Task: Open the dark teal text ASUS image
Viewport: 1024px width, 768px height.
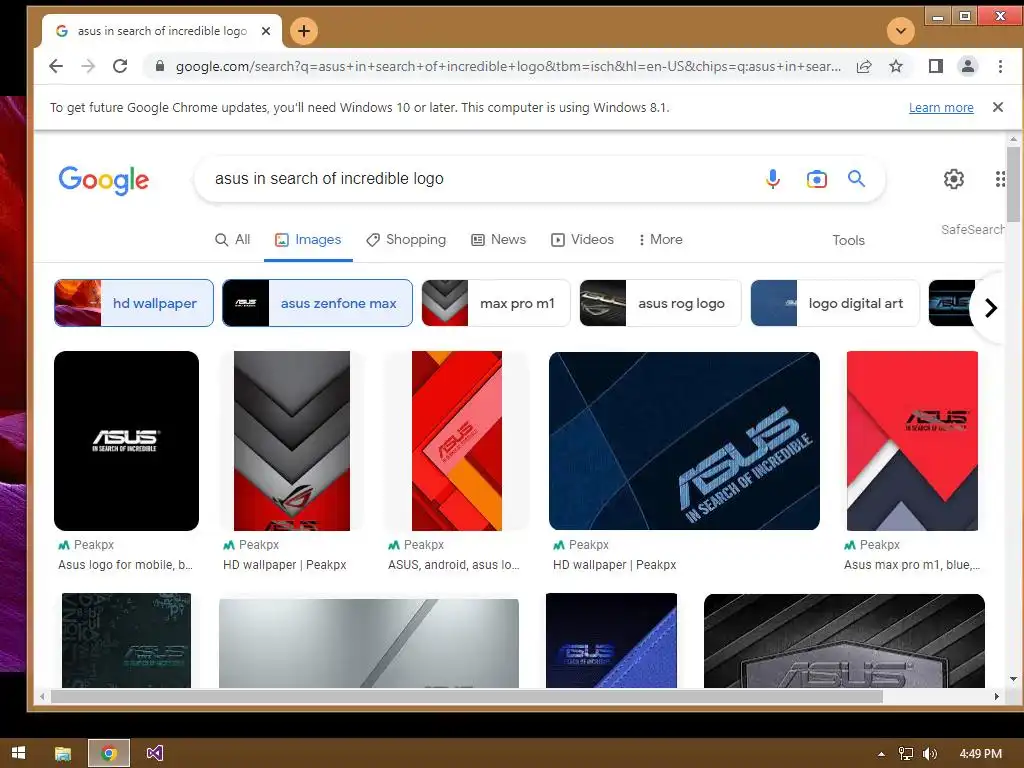Action: (127, 640)
